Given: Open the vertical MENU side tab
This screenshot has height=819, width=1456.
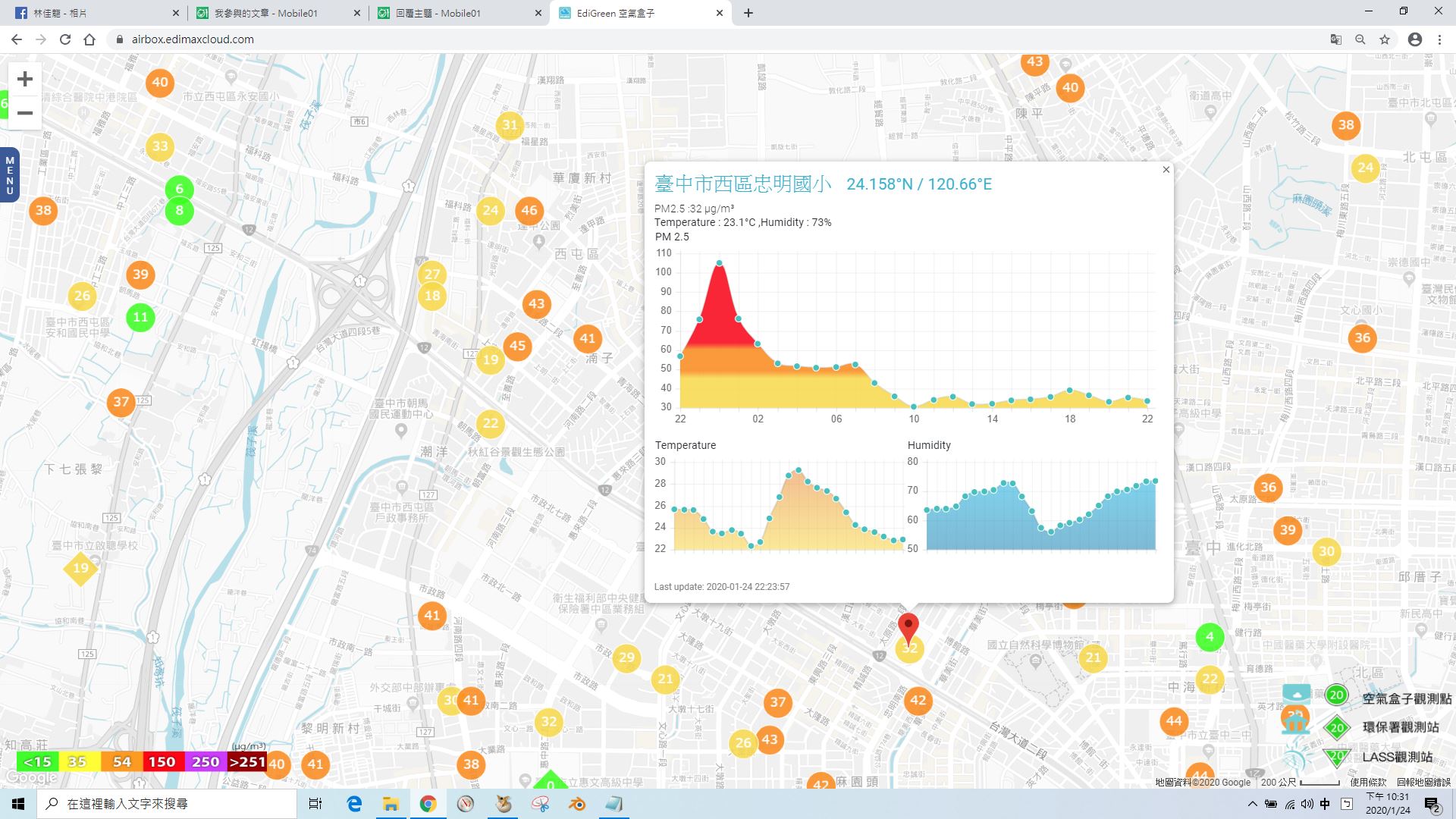Looking at the screenshot, I should point(9,175).
